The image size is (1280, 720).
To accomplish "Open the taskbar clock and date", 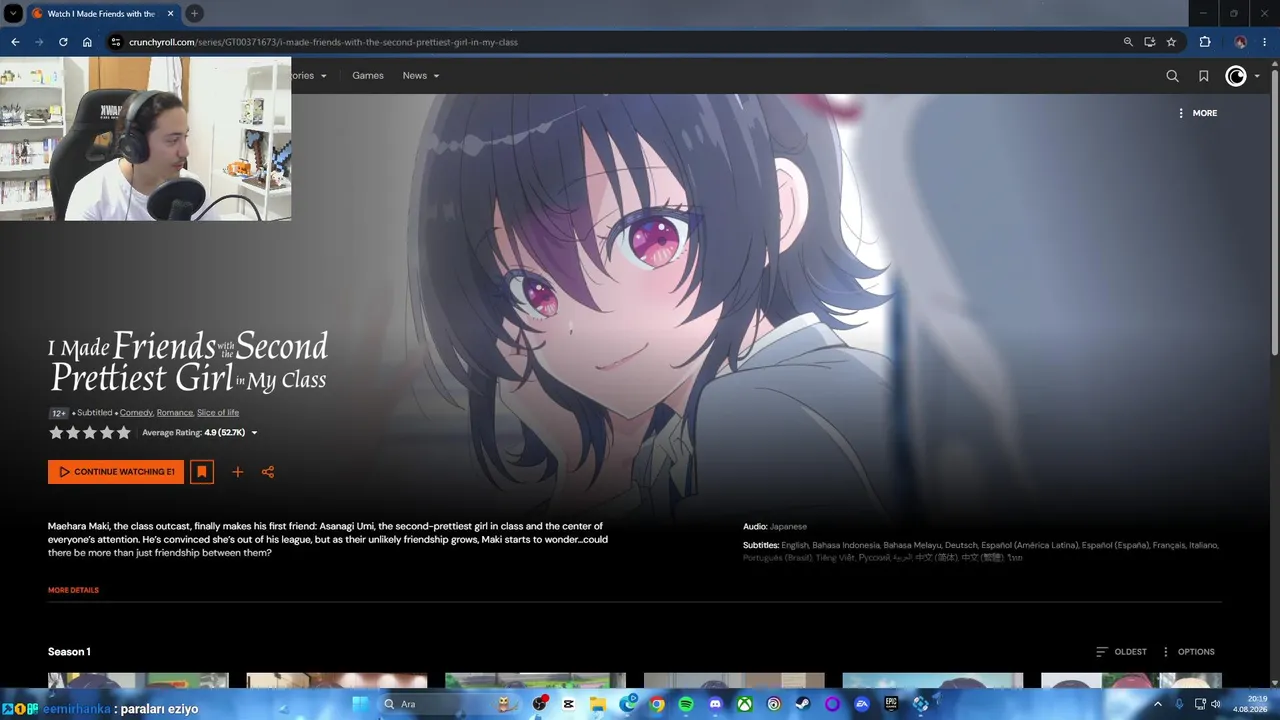I will pyautogui.click(x=1249, y=704).
